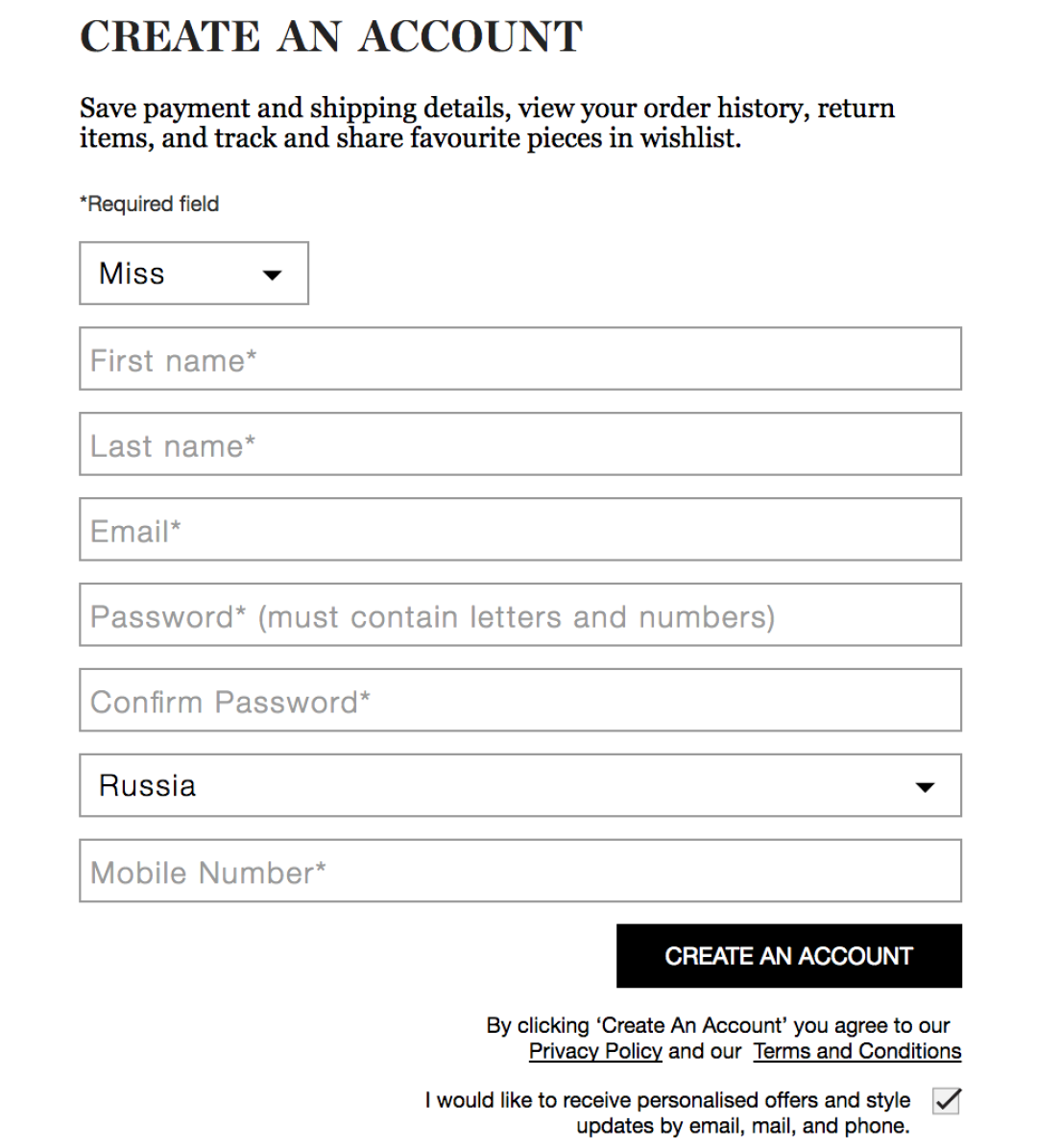The width and height of the screenshot is (1037, 1148).
Task: Focus the Mobile Number field
Action: [519, 872]
